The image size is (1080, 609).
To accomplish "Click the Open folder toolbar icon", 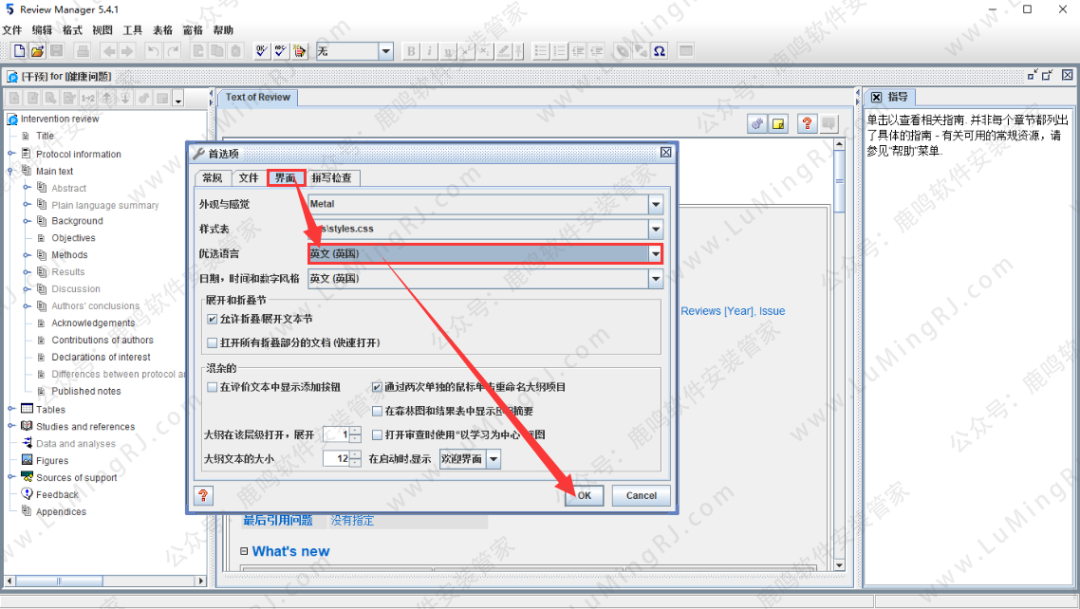I will click(37, 51).
